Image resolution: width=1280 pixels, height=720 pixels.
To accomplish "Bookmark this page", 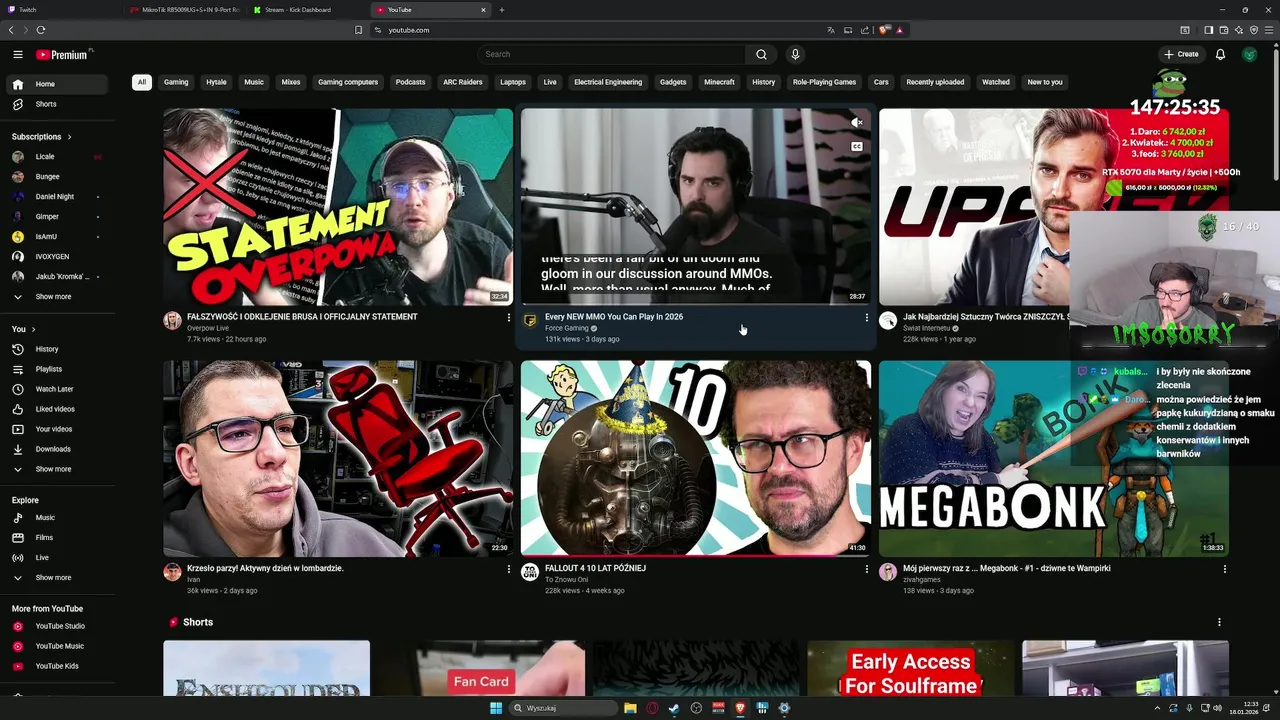I will coord(358,30).
